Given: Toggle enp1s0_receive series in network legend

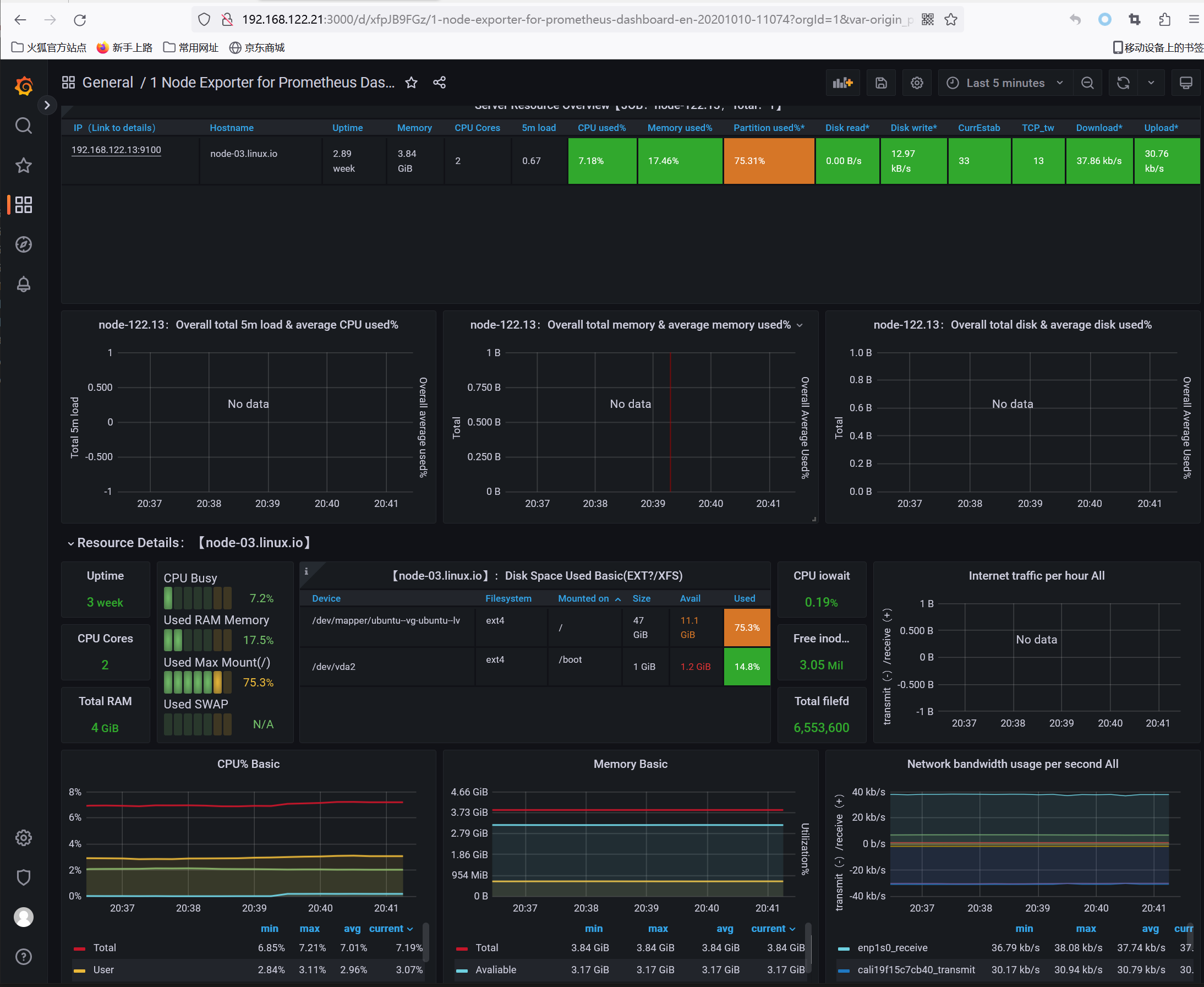Looking at the screenshot, I should pos(892,948).
